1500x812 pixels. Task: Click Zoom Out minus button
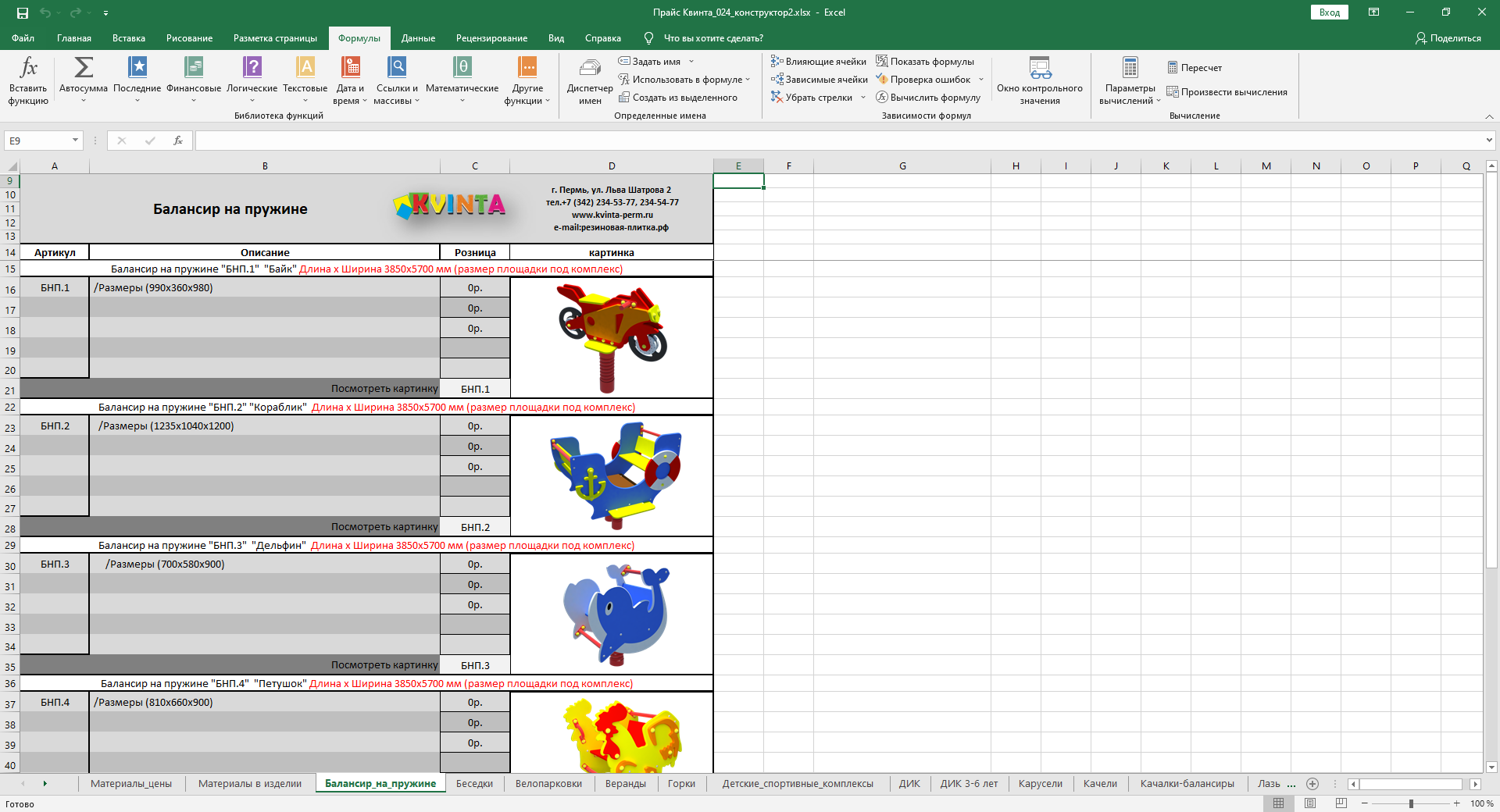(1364, 803)
